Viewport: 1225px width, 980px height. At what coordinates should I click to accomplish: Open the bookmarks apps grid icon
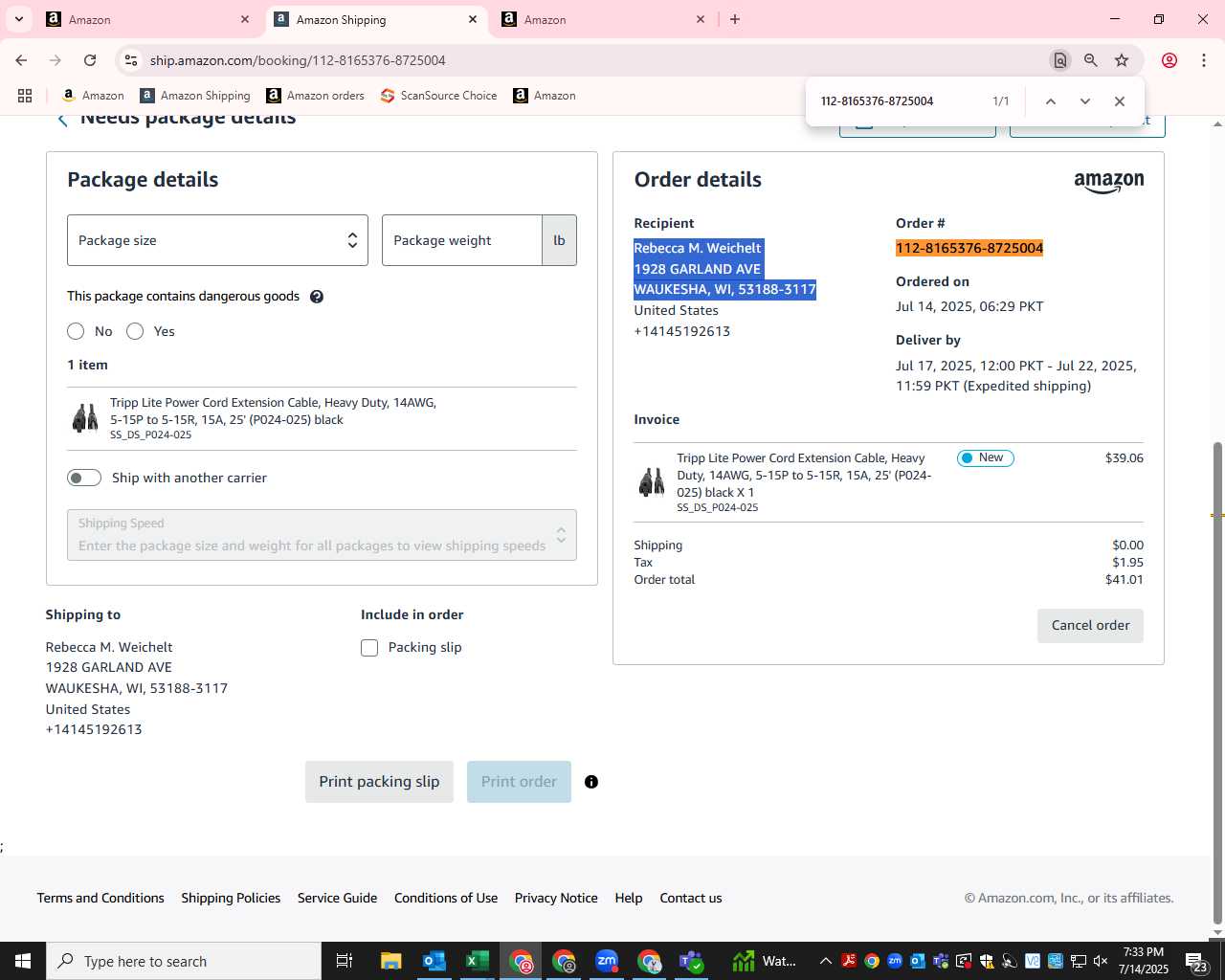point(25,96)
